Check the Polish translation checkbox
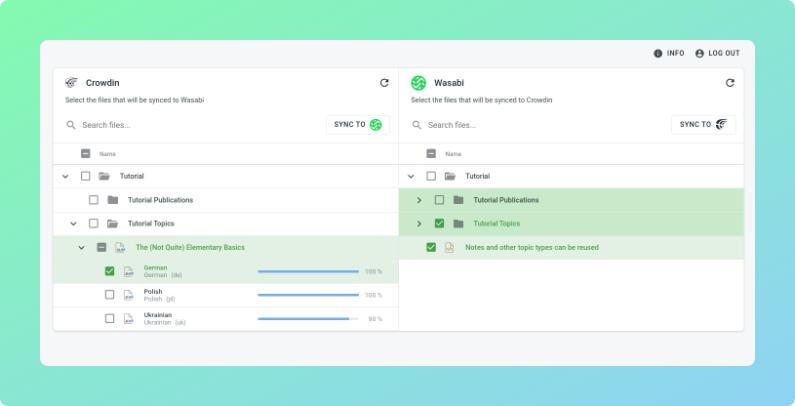Screen dimensions: 795x406 coord(110,294)
